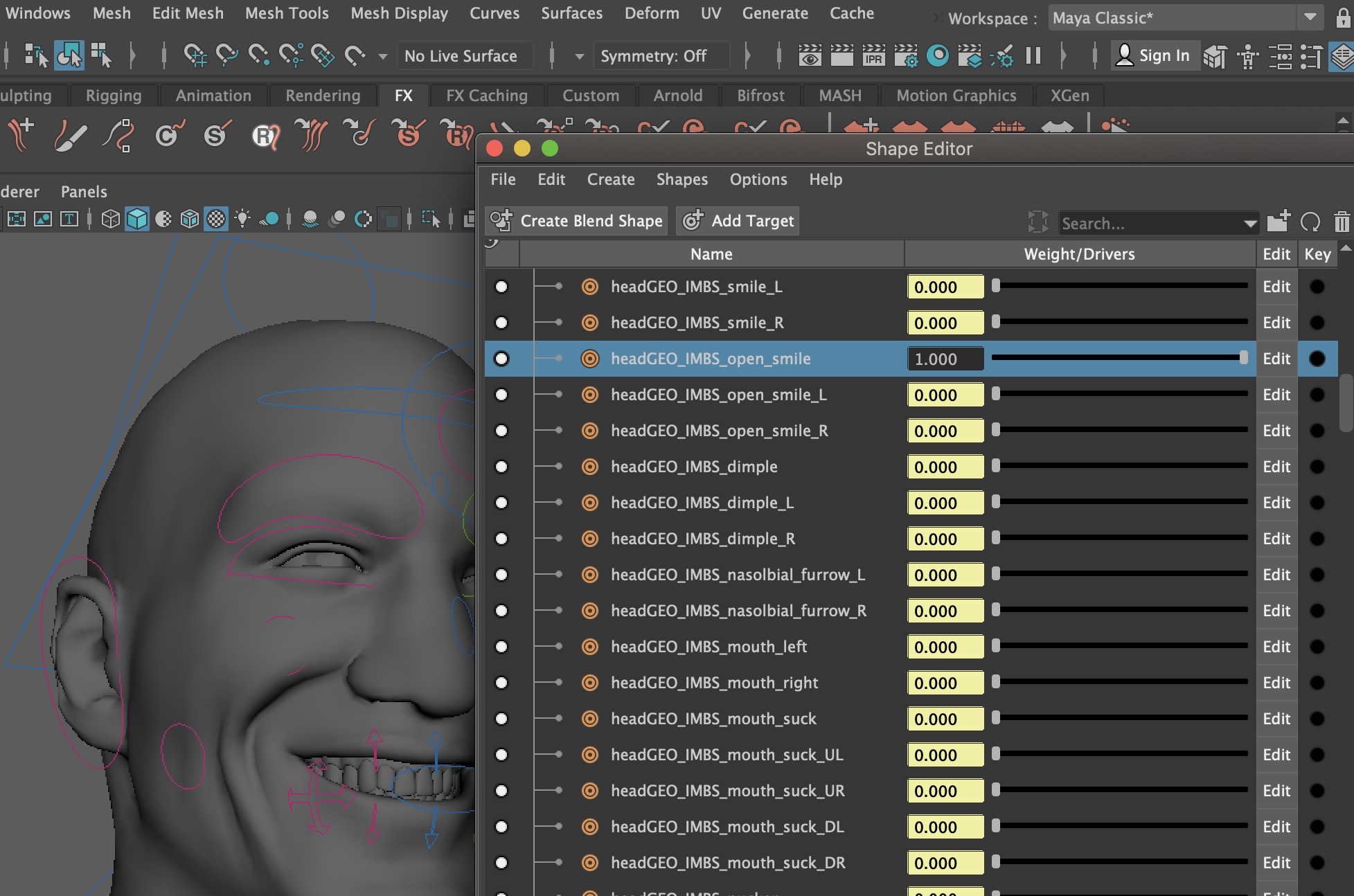
Task: Click the headGEO_IMBS_smile_R weight value field
Action: pyautogui.click(x=945, y=323)
